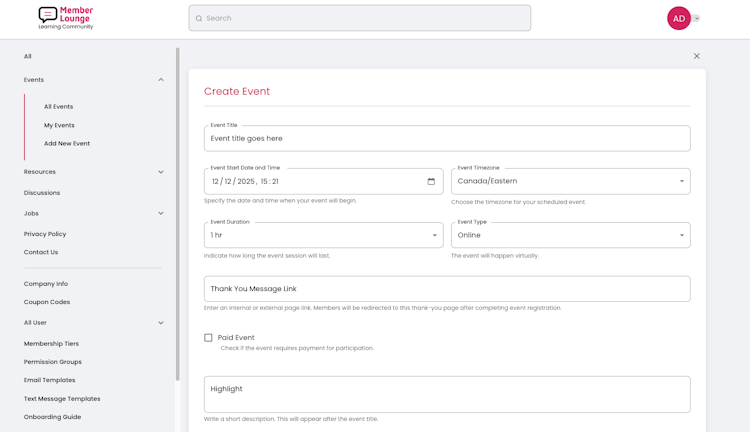Expand the Resources sidebar section
Image resolution: width=750 pixels, height=432 pixels.
(x=161, y=172)
